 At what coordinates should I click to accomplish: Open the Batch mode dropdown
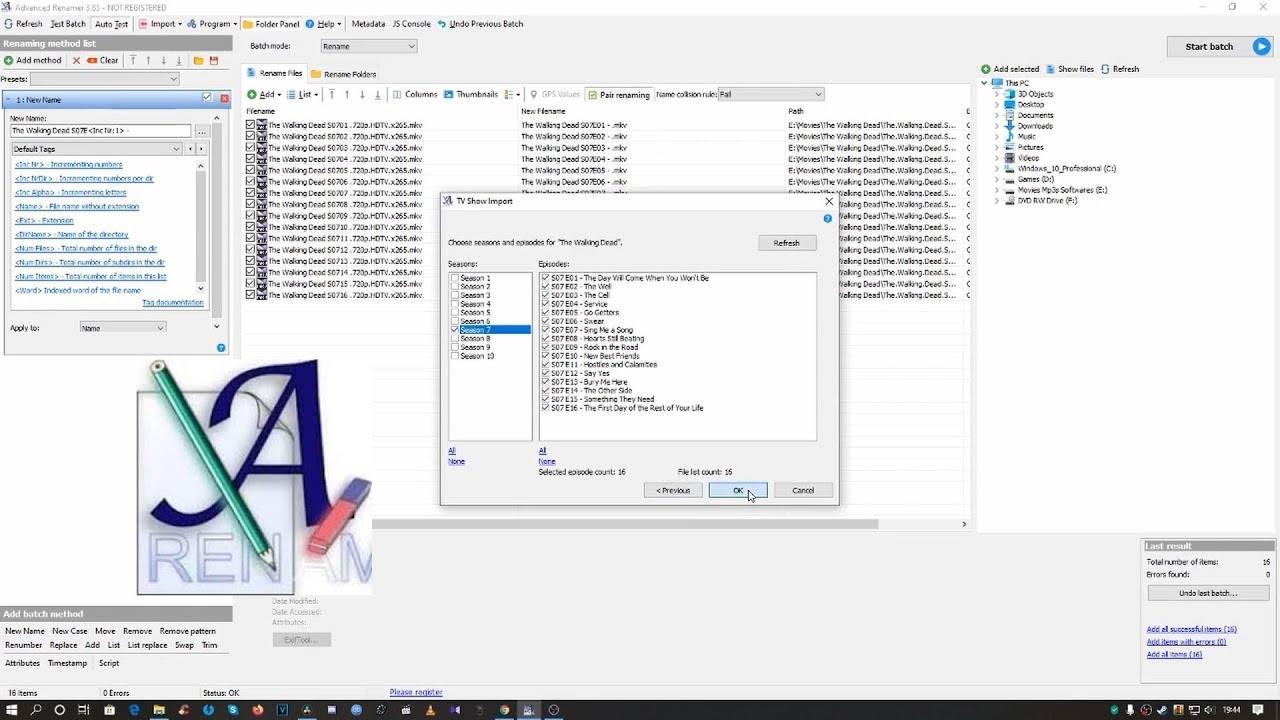369,46
